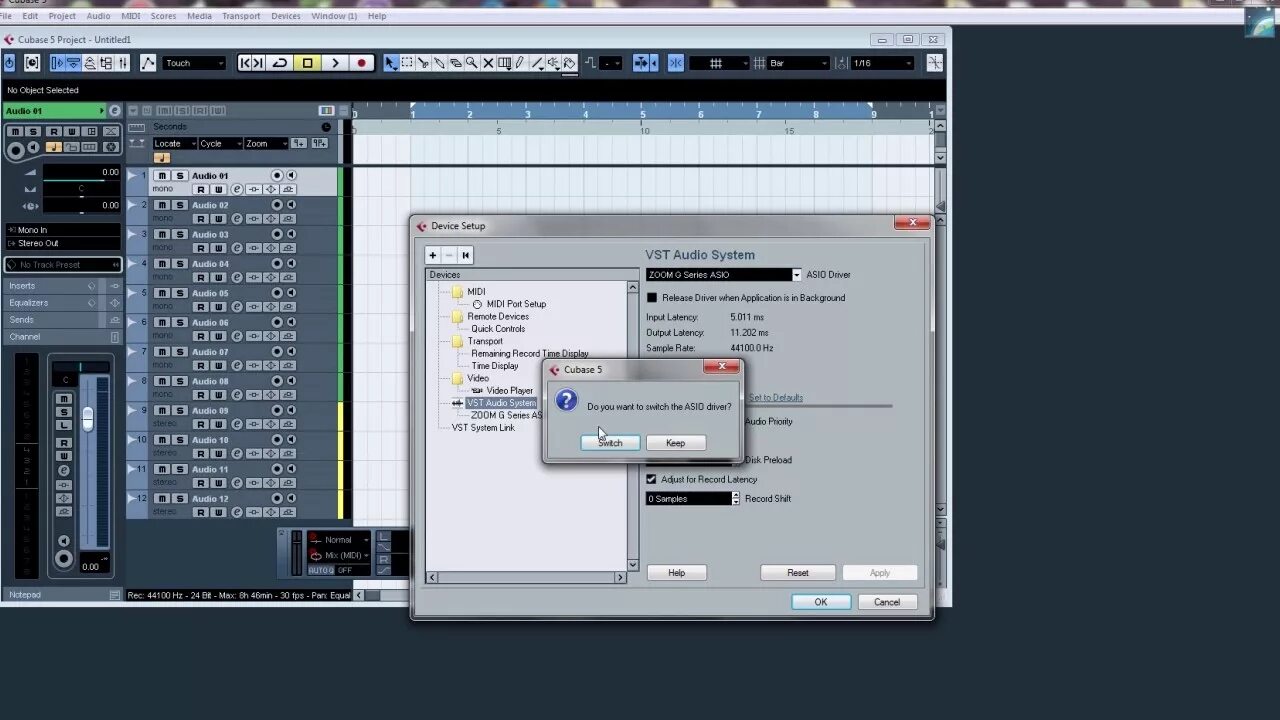Toggle Autoscroll icon
Image resolution: width=1280 pixels, height=720 pixels.
click(x=642, y=63)
